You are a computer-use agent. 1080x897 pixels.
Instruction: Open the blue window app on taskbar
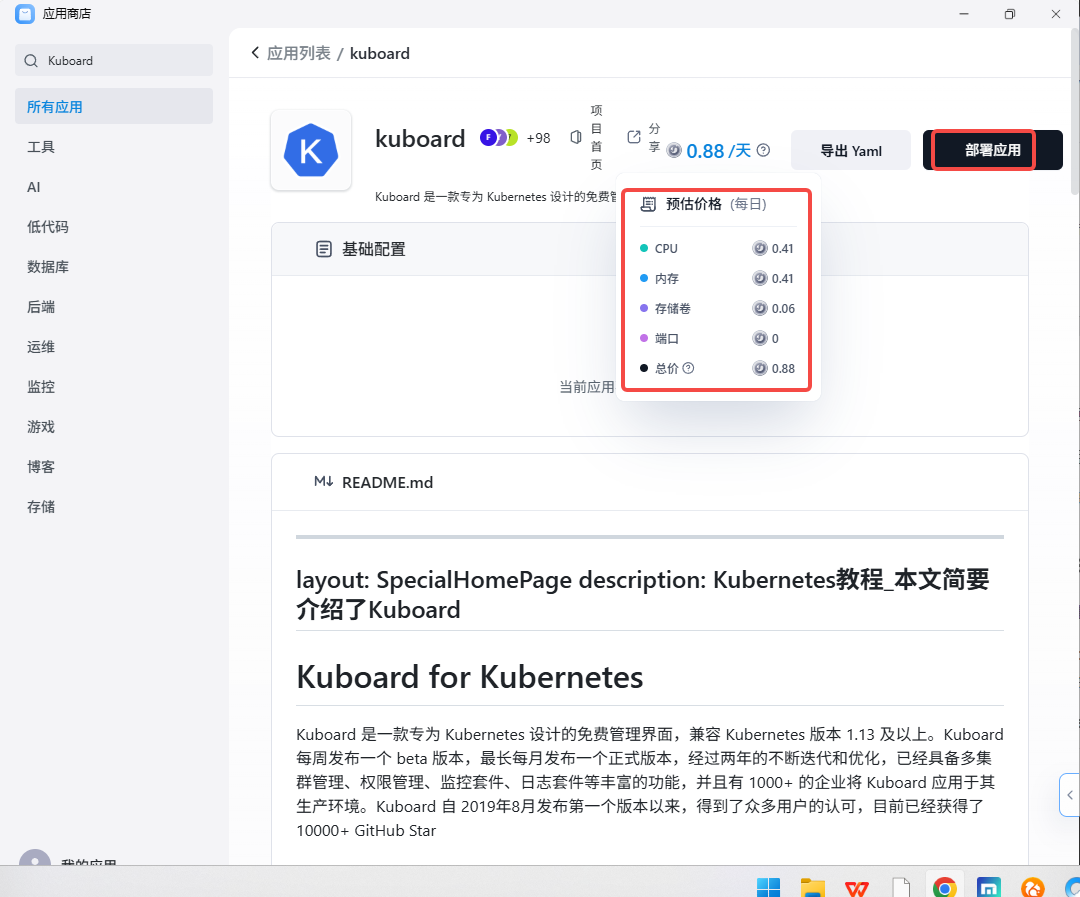click(x=989, y=887)
